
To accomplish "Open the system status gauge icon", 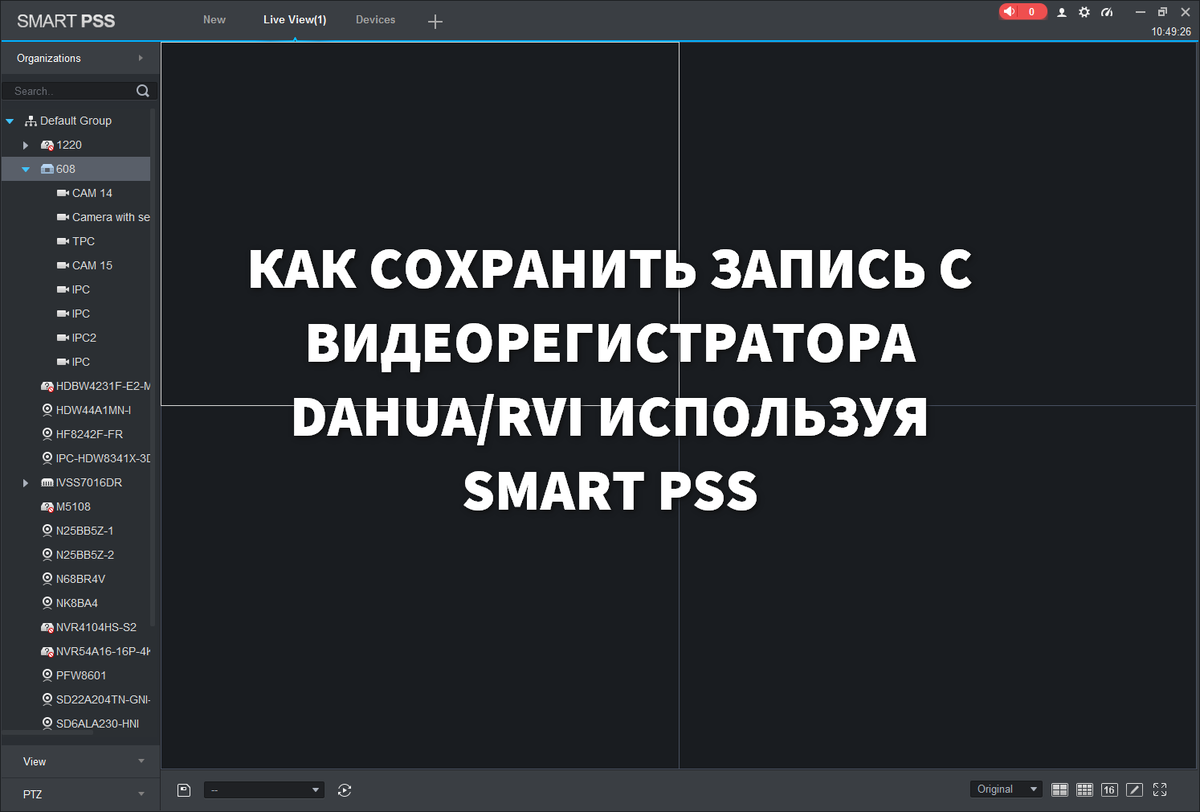I will [x=1106, y=13].
